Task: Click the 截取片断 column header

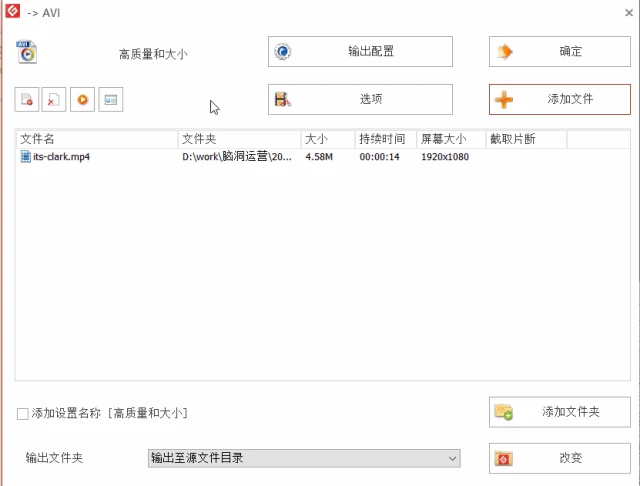Action: (x=526, y=139)
